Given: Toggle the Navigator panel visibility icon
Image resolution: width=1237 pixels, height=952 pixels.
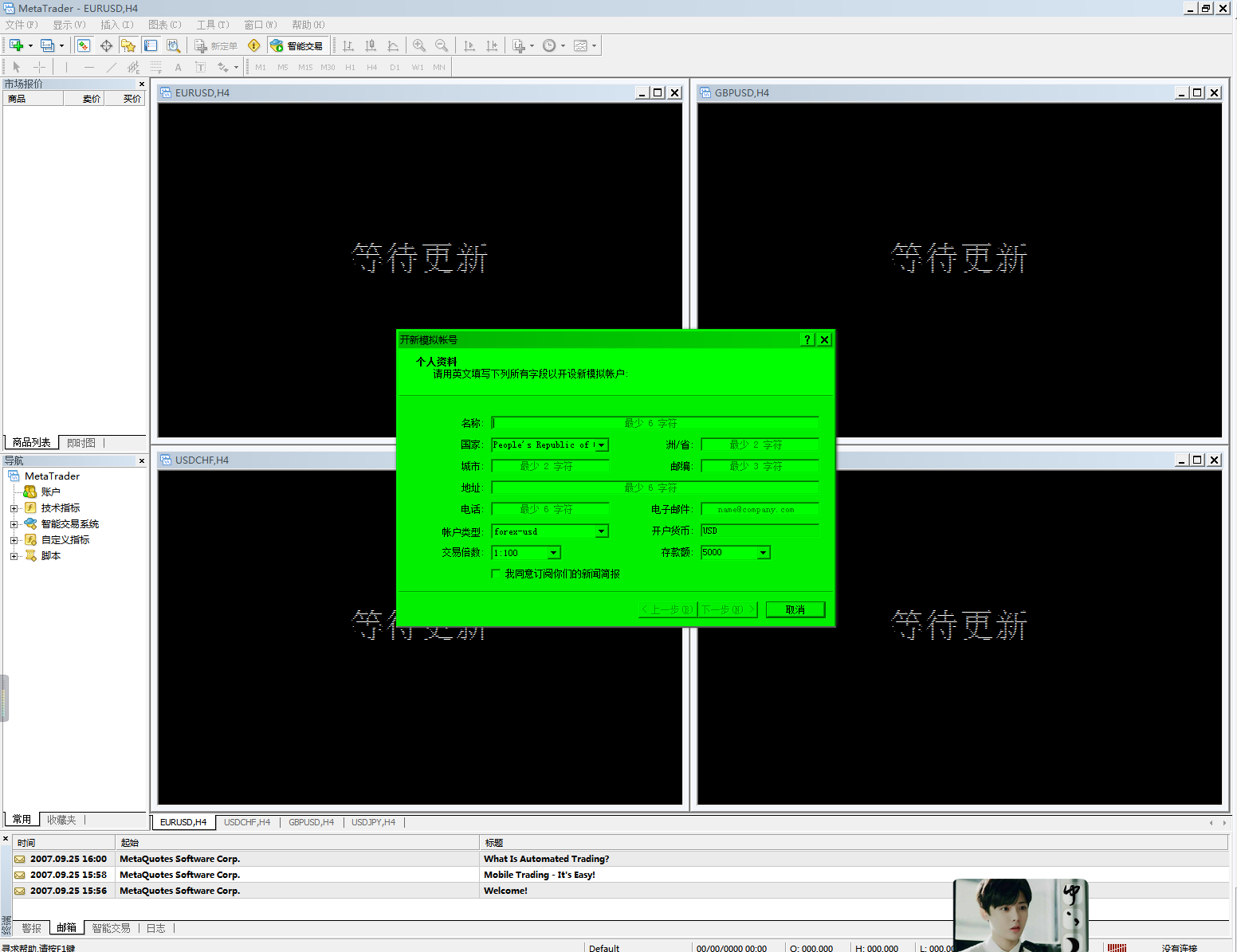Looking at the screenshot, I should point(128,45).
